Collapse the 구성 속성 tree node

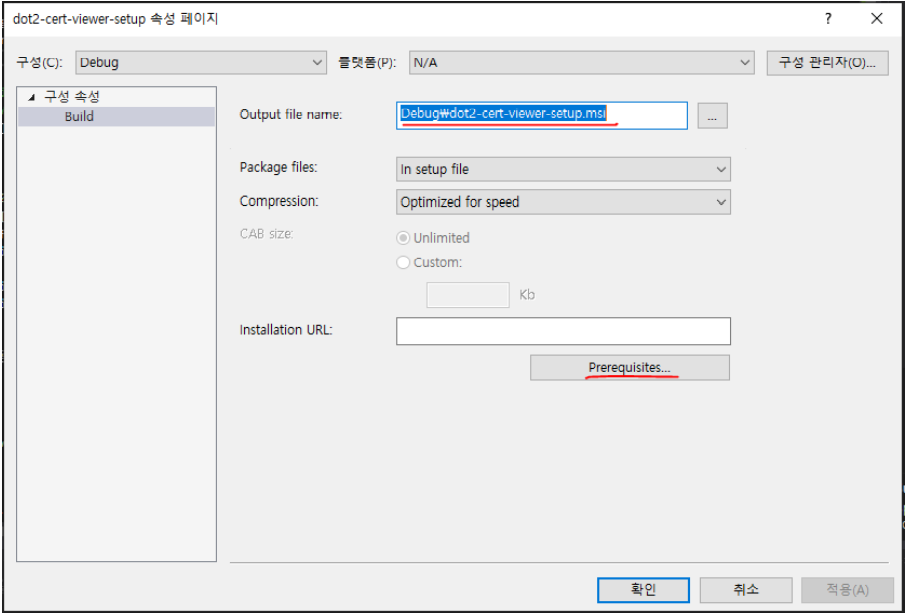coord(33,97)
